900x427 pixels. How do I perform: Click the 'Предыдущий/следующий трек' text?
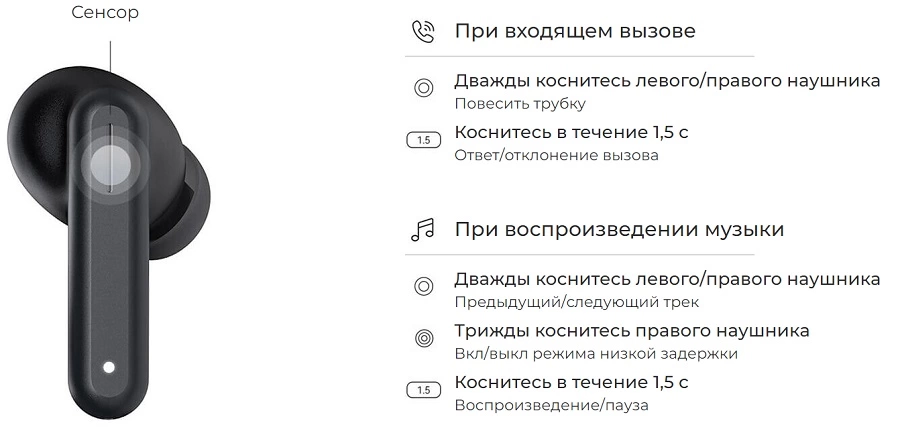(x=577, y=302)
